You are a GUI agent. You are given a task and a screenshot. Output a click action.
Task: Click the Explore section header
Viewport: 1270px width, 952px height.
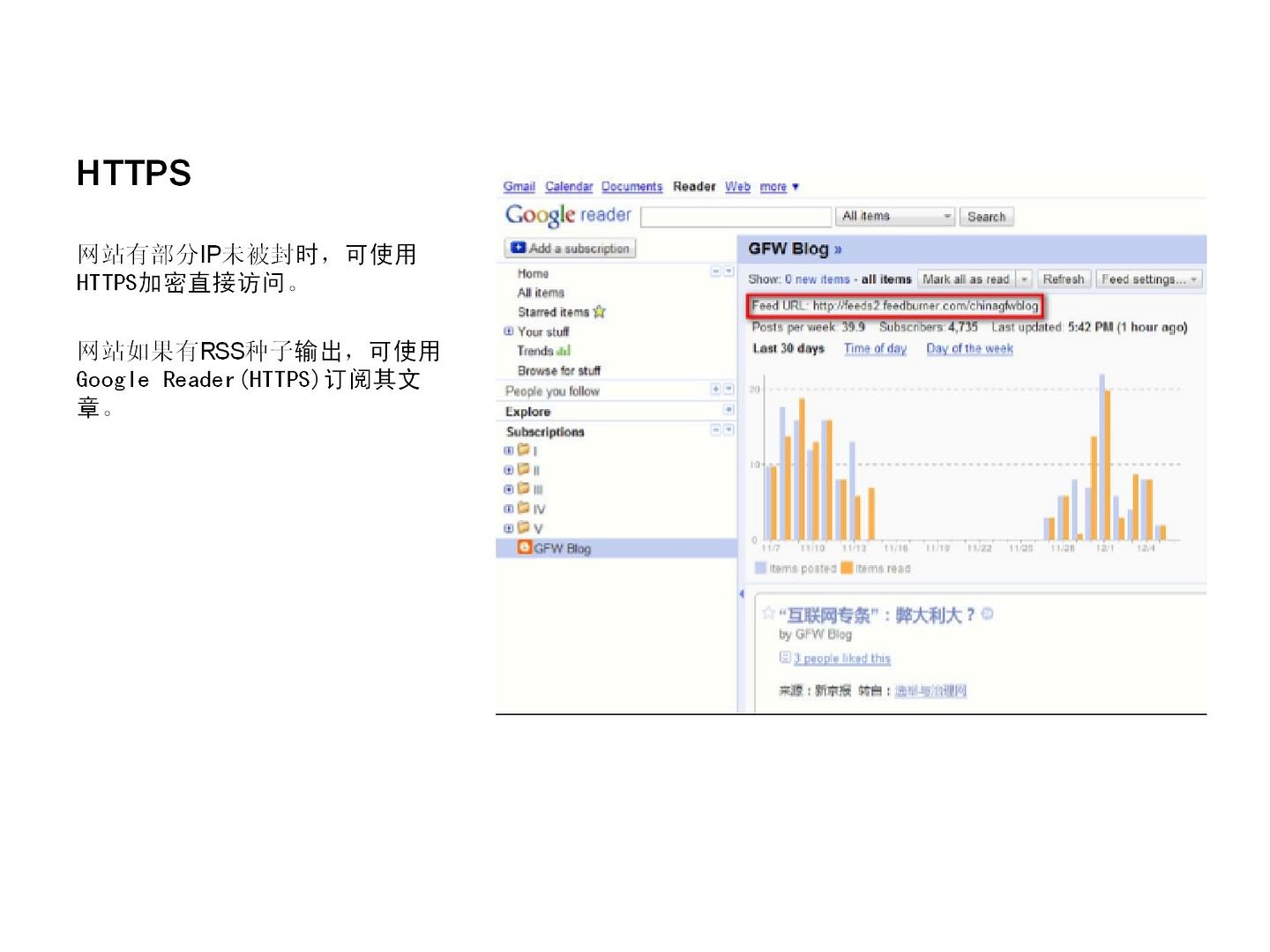(527, 412)
